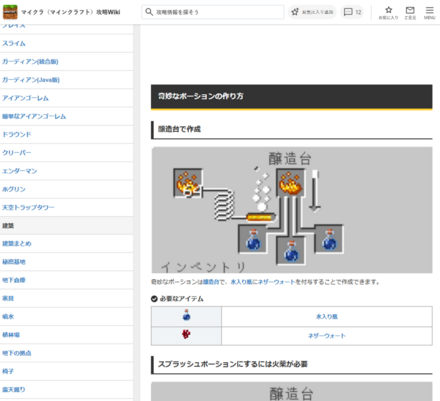Image resolution: width=440 pixels, height=401 pixels.
Task: Open favorites list star icon (お気に入り)
Action: 388,13
